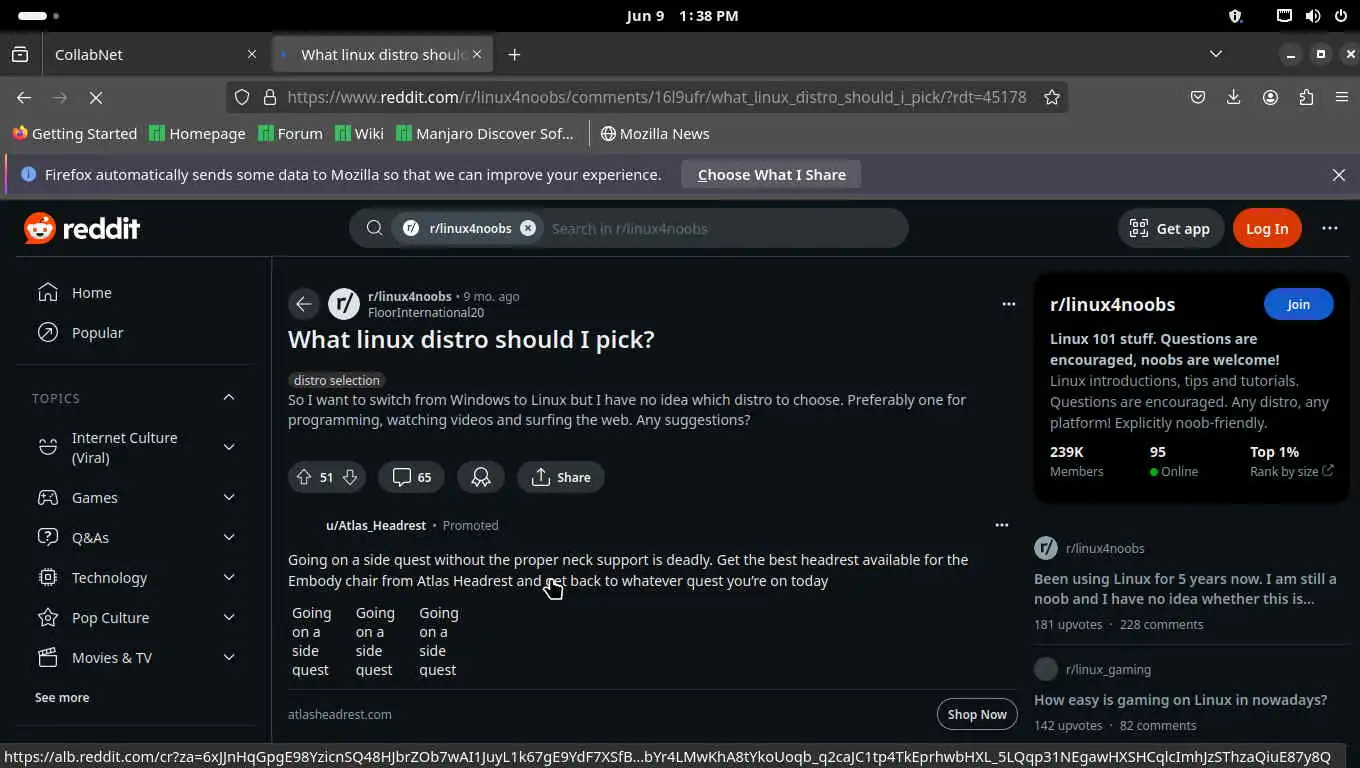Switch to the CollabNet tab
The height and width of the screenshot is (768, 1360).
click(155, 54)
